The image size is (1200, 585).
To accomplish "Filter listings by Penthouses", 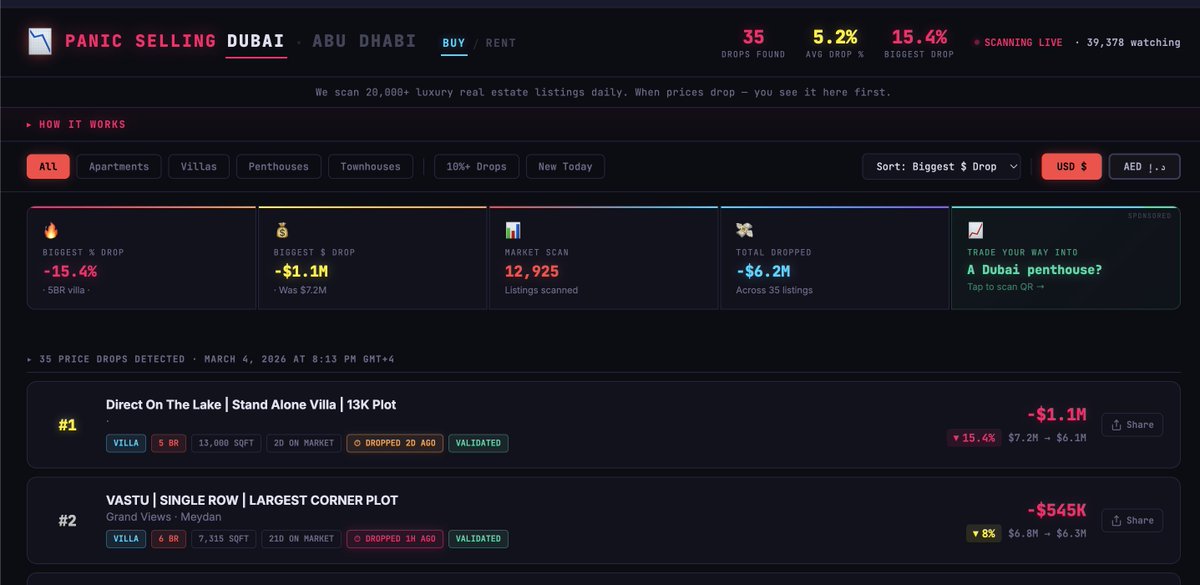I will [279, 167].
